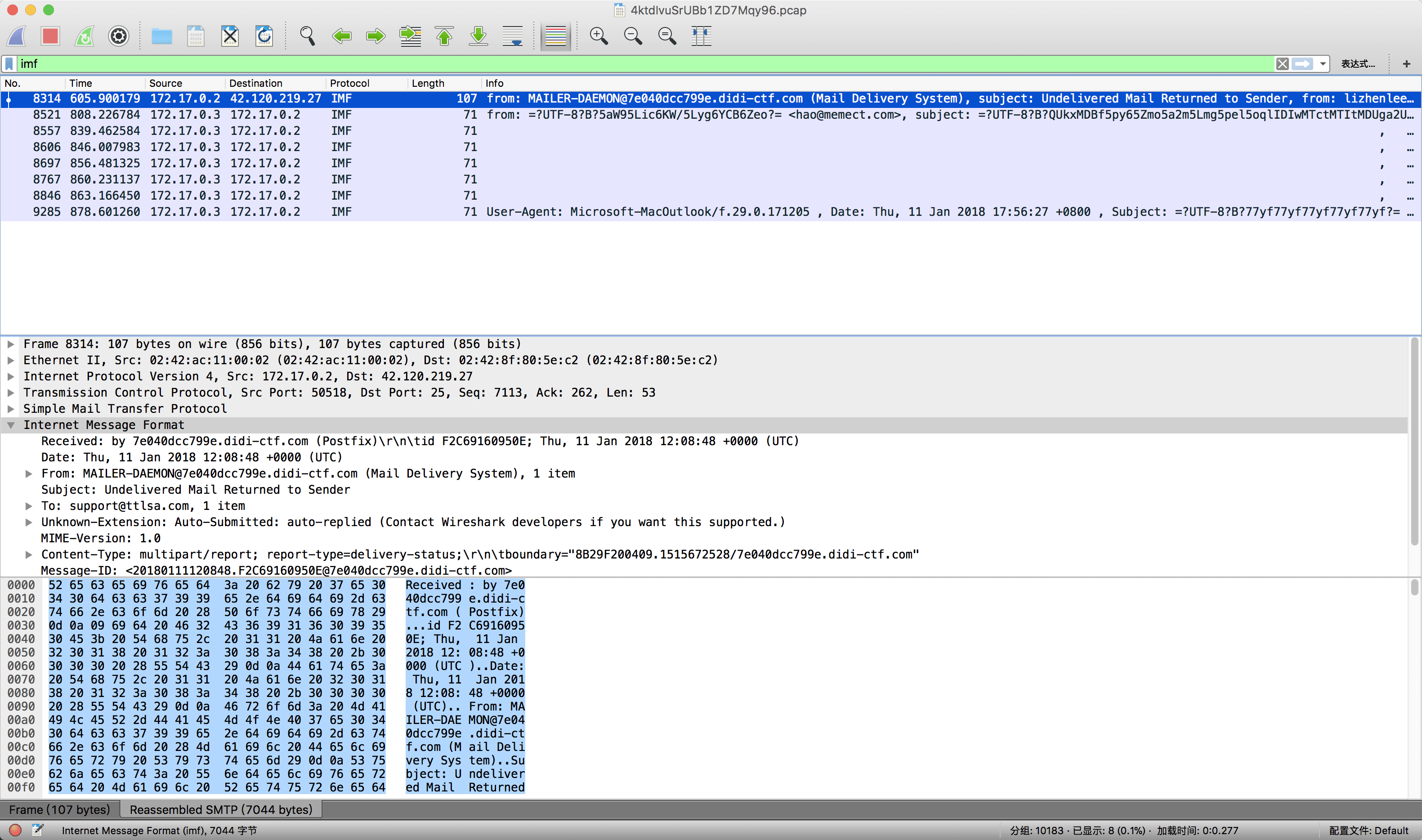
Task: Open expert information red circle icon
Action: click(x=15, y=830)
